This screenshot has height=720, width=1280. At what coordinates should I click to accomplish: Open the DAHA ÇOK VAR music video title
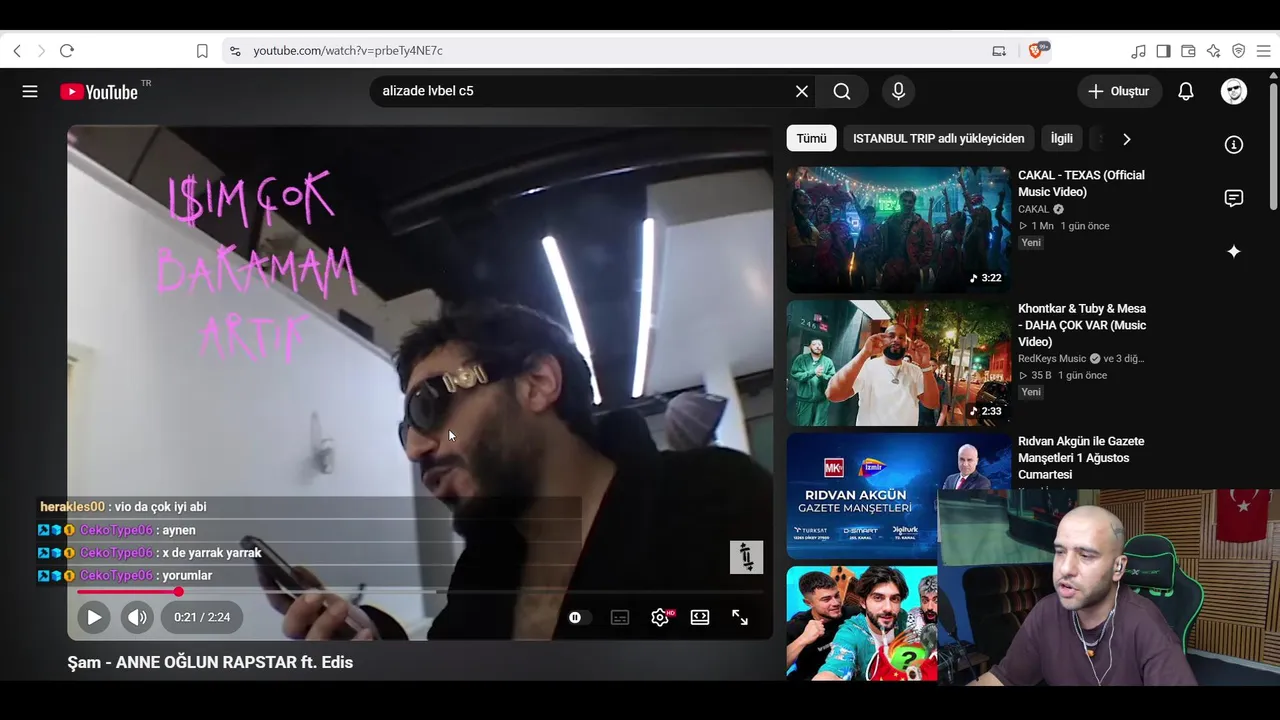coord(1082,325)
